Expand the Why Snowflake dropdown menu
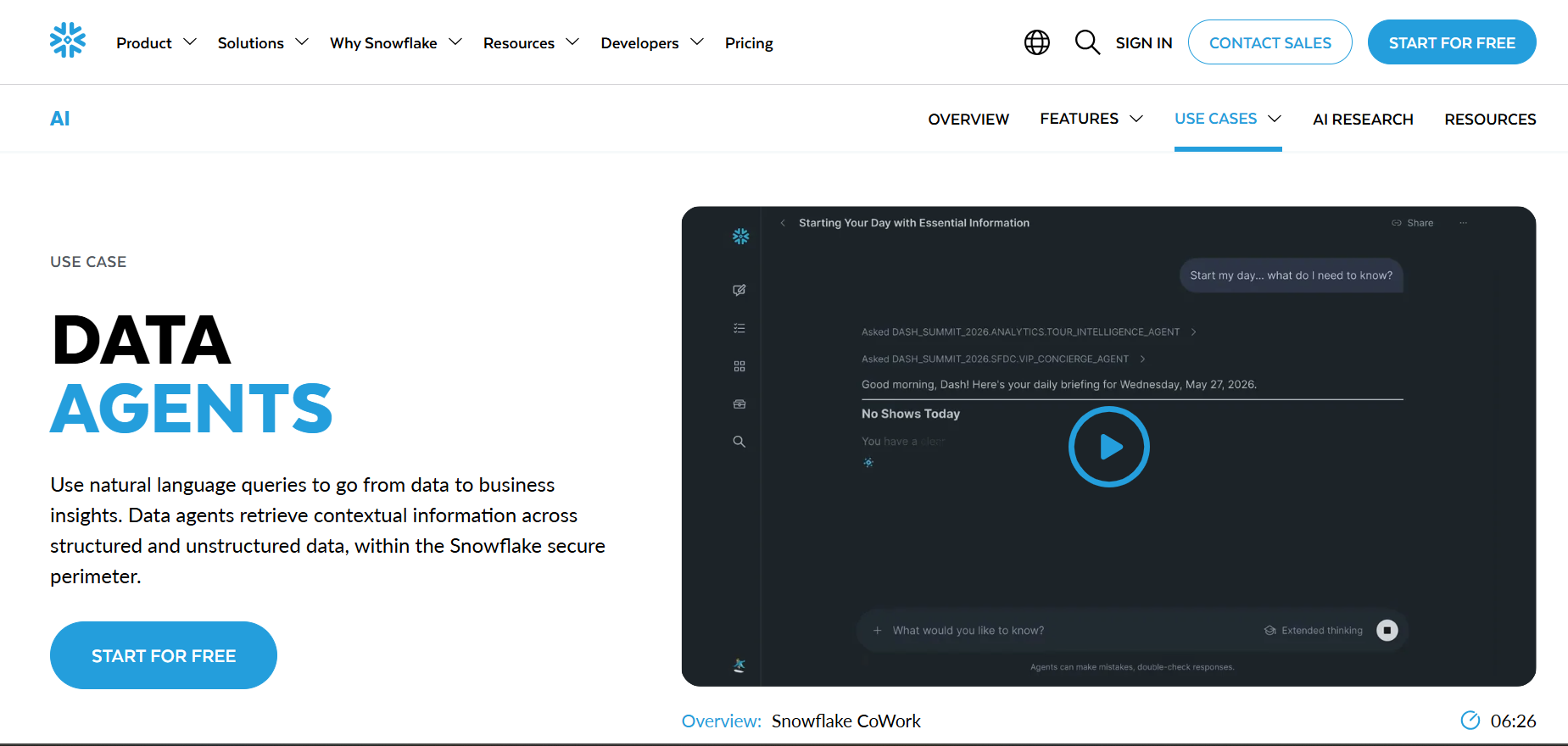Screen dimensions: 1568x746 396,42
